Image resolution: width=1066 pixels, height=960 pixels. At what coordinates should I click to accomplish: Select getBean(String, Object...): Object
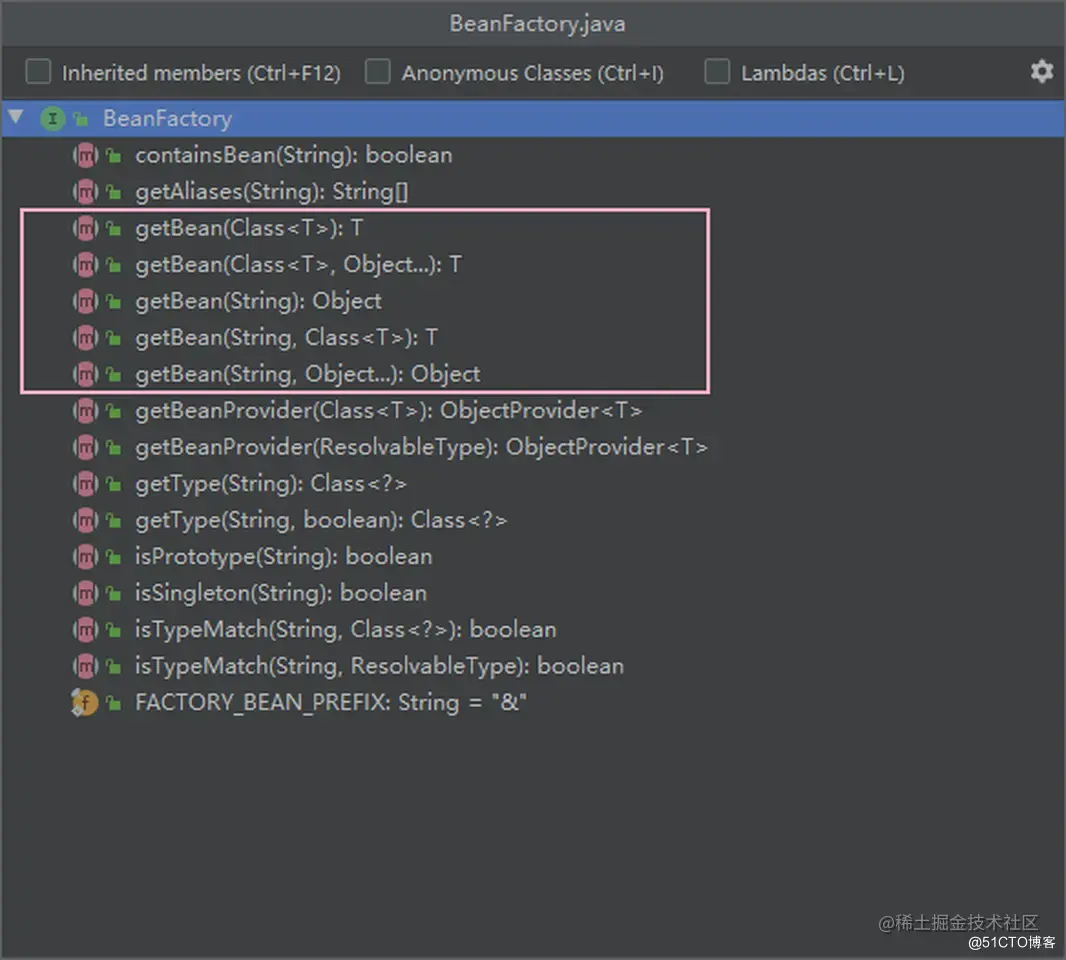point(307,374)
